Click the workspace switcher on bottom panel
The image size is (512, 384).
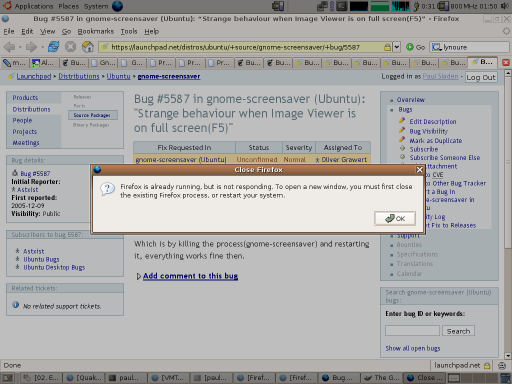pos(473,378)
